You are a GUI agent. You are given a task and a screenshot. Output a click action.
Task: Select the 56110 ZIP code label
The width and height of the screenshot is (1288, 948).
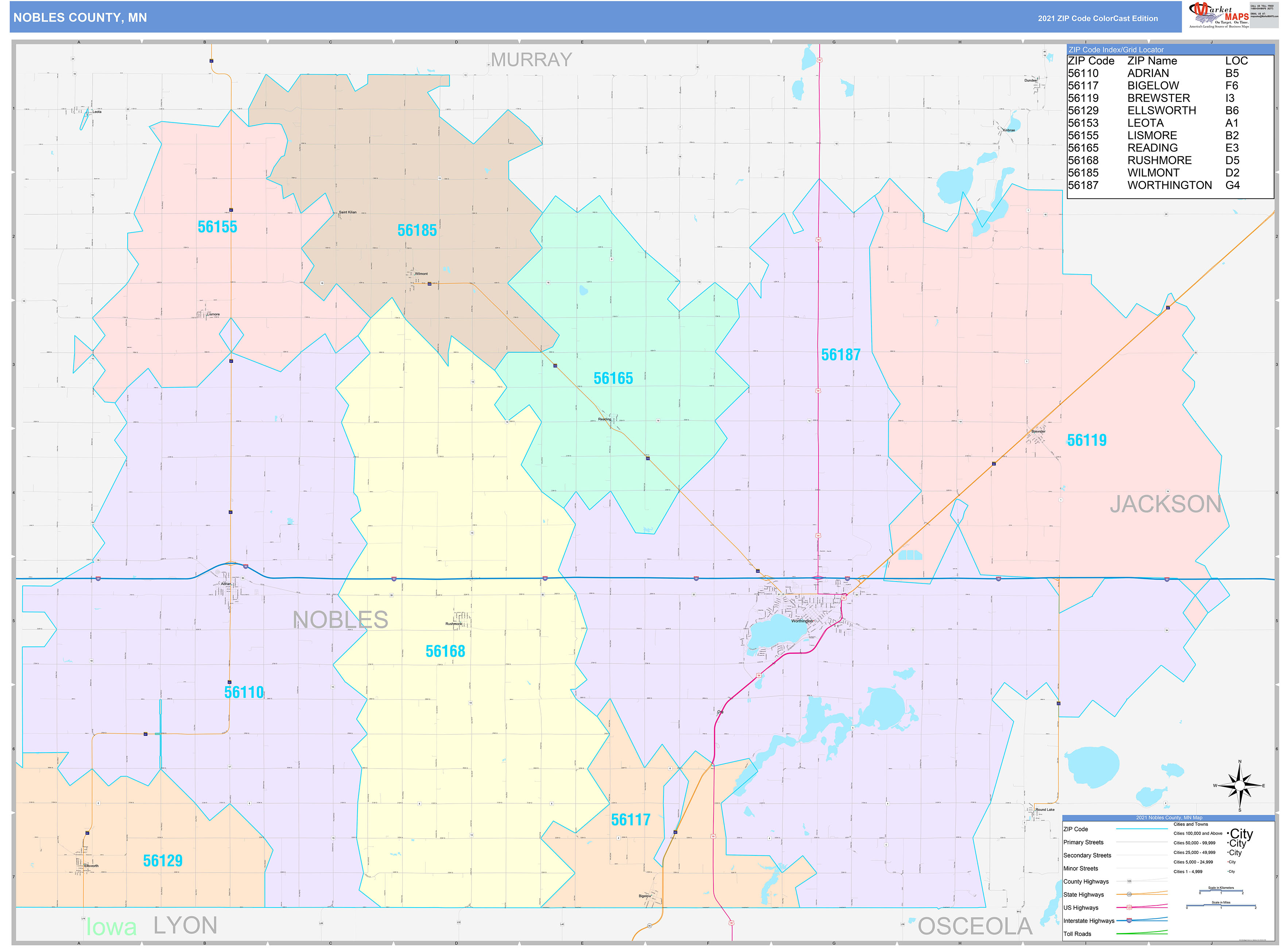(x=244, y=692)
